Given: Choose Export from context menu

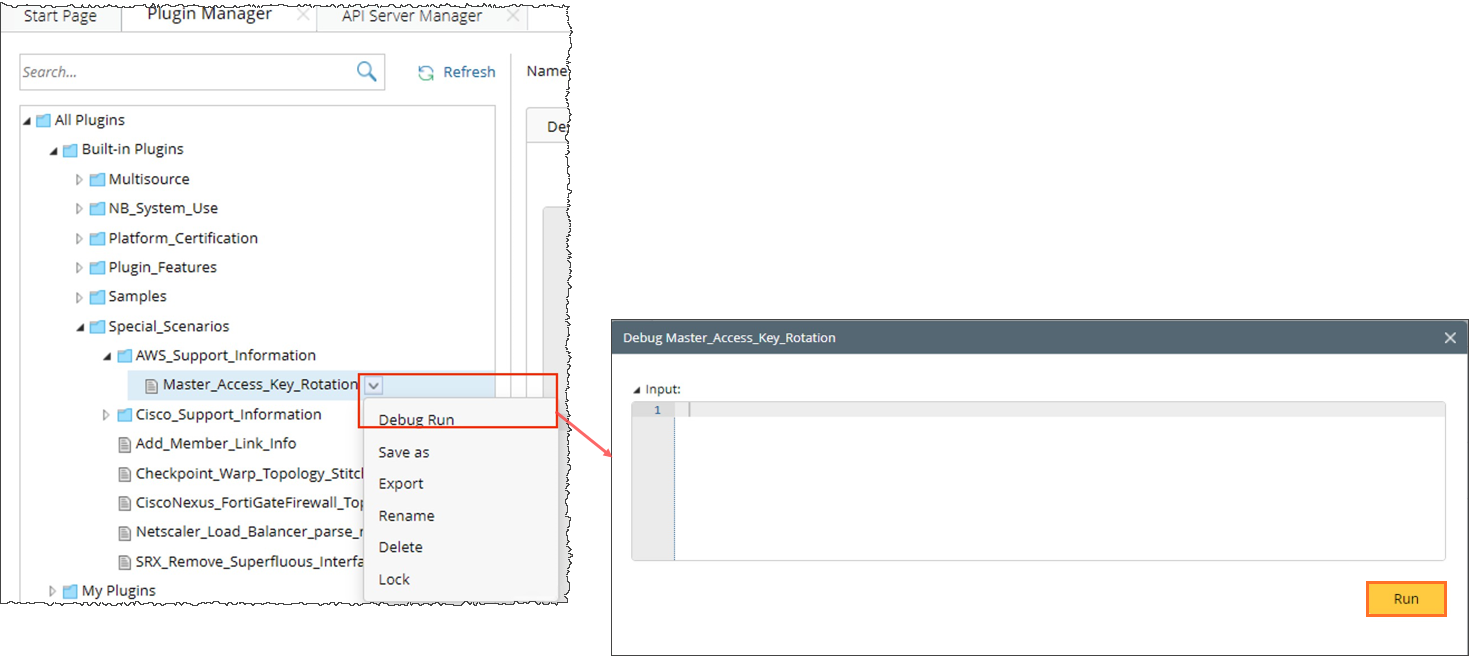Looking at the screenshot, I should (x=401, y=484).
